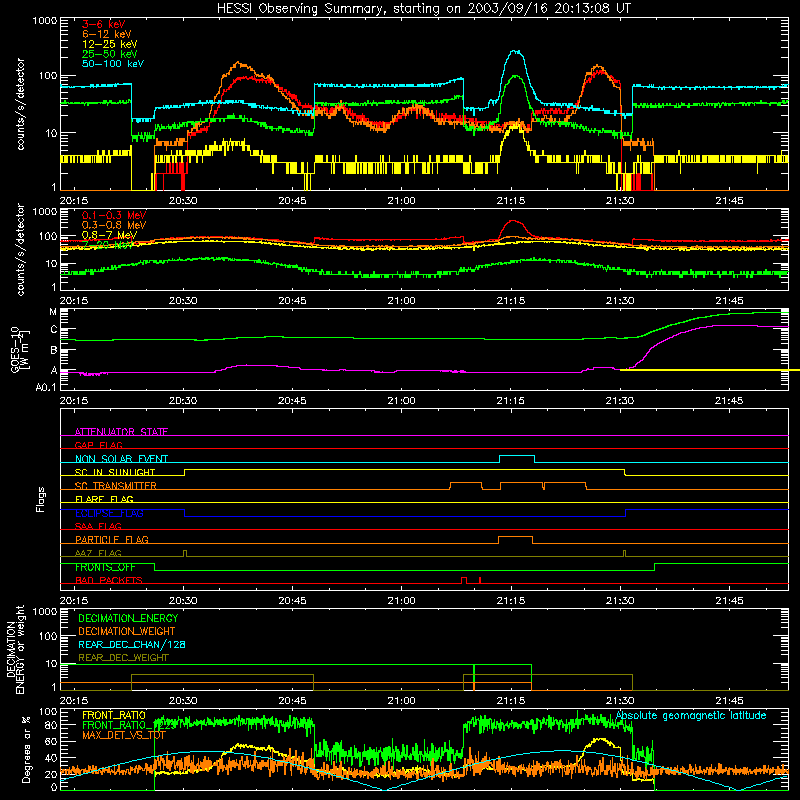800x800 pixels.
Task: Select the ECLIPSE_FLAG label
Action: coord(109,513)
